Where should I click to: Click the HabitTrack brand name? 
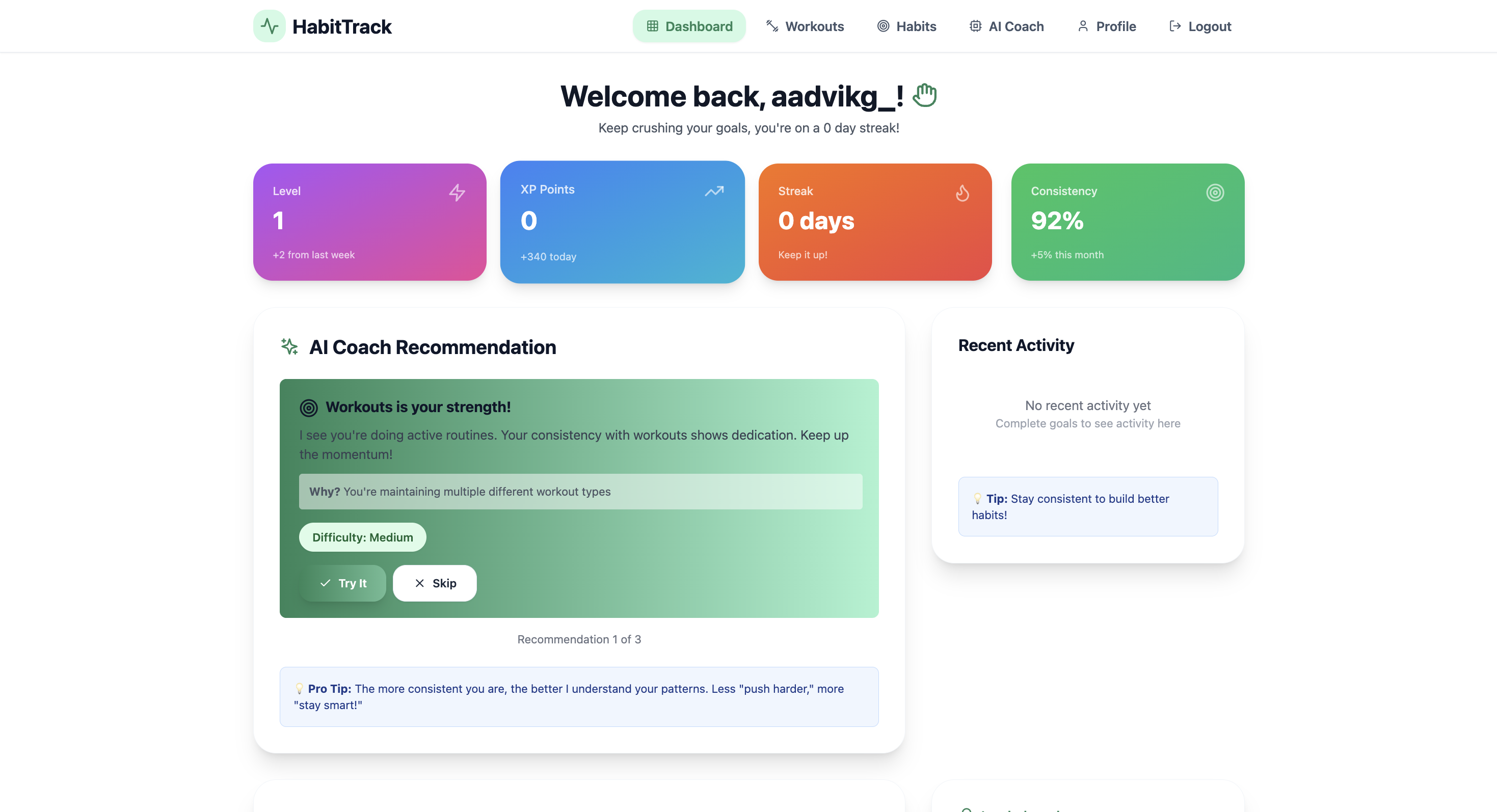tap(342, 26)
